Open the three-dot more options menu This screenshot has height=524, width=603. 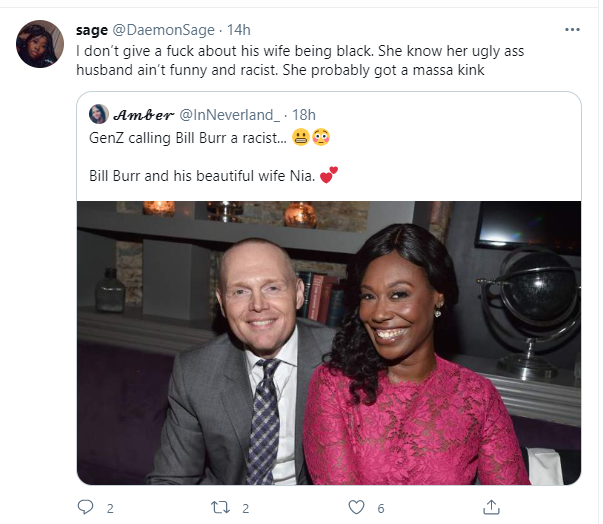click(x=572, y=30)
